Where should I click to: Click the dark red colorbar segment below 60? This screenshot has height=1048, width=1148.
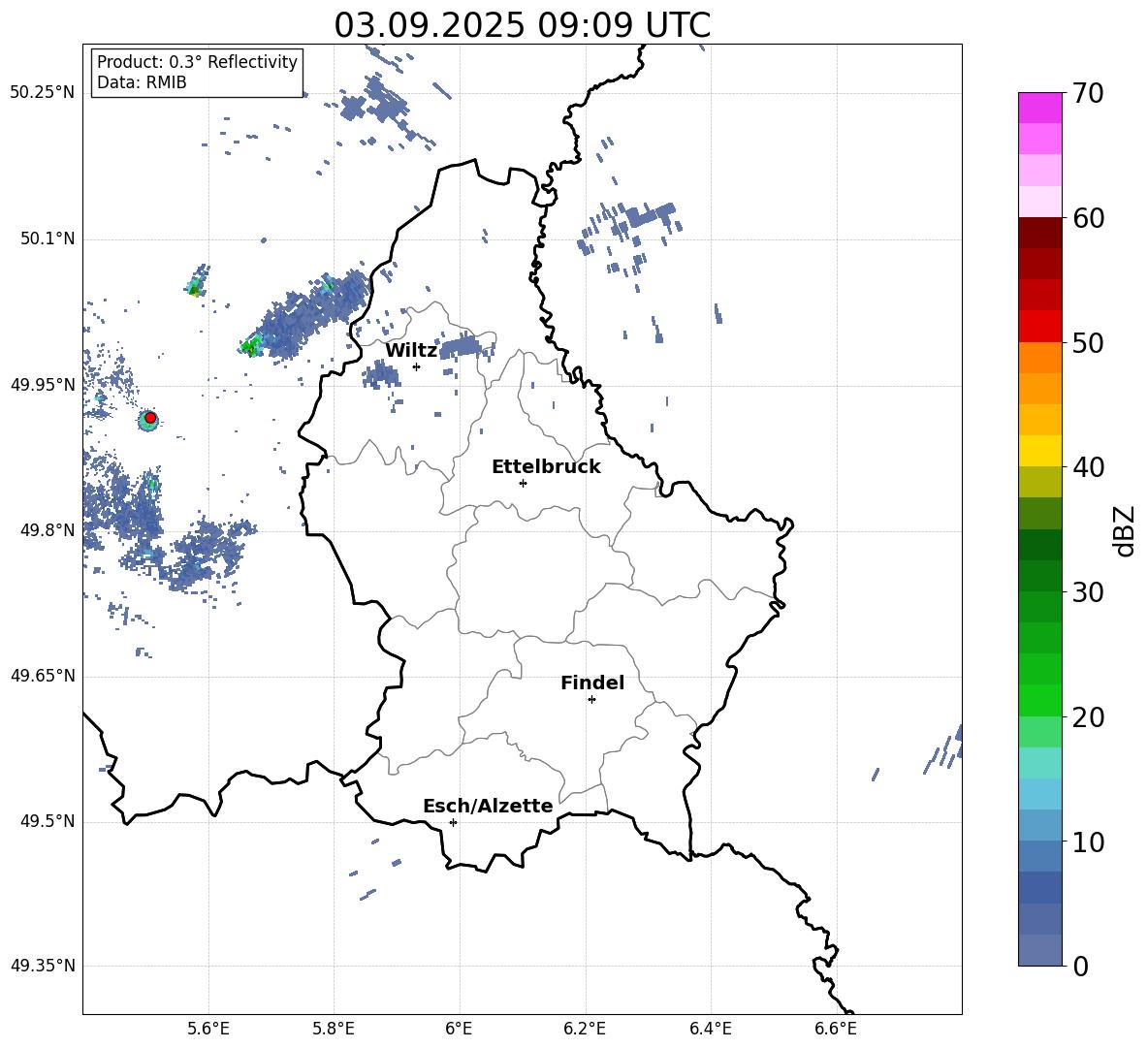pos(1039,233)
